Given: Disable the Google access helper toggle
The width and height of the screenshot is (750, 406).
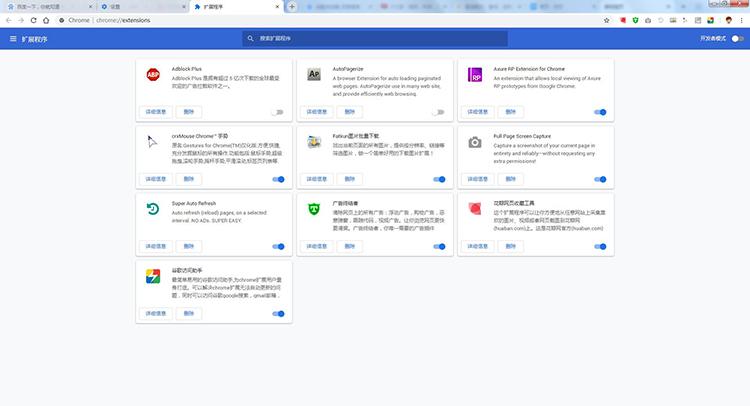Looking at the screenshot, I should coord(278,314).
